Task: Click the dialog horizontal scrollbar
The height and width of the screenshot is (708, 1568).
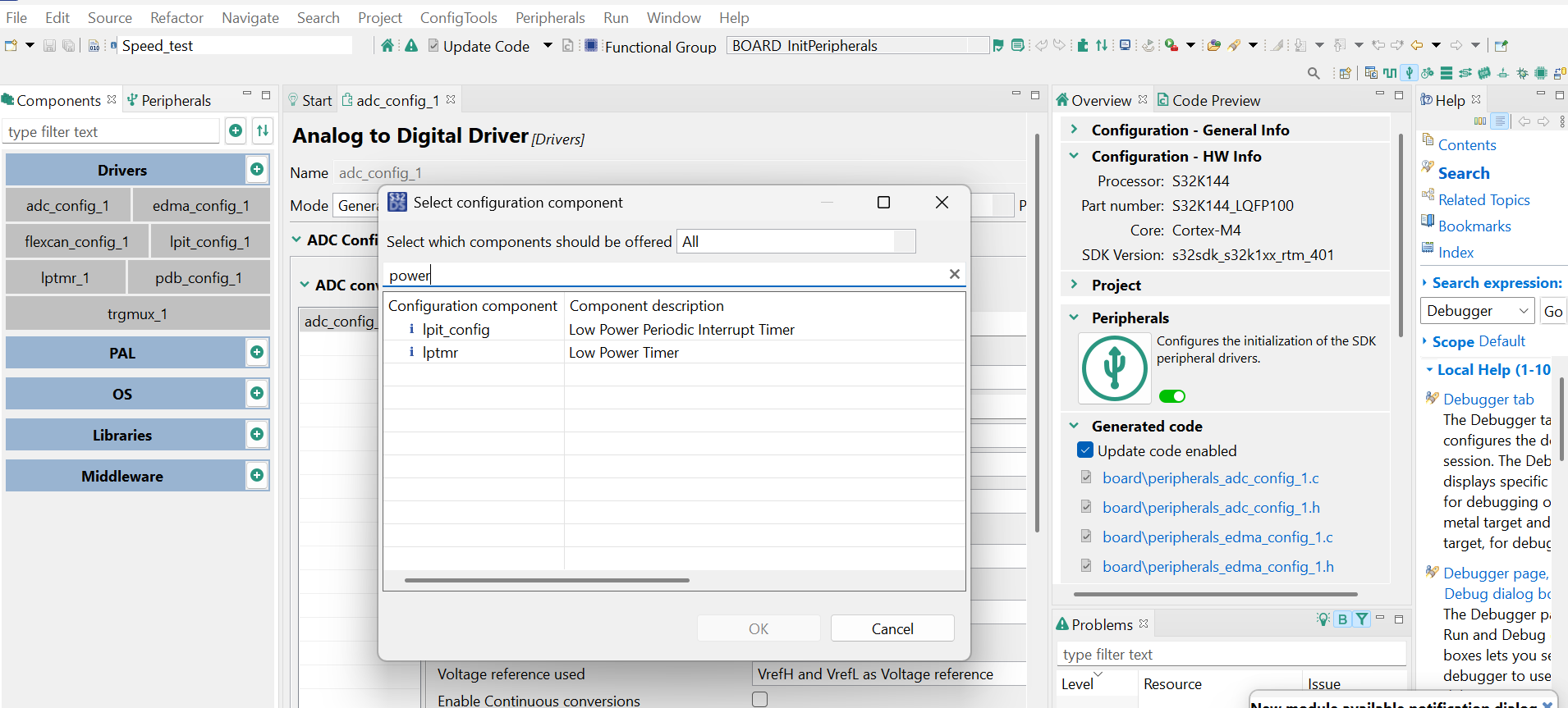Action: (x=547, y=580)
